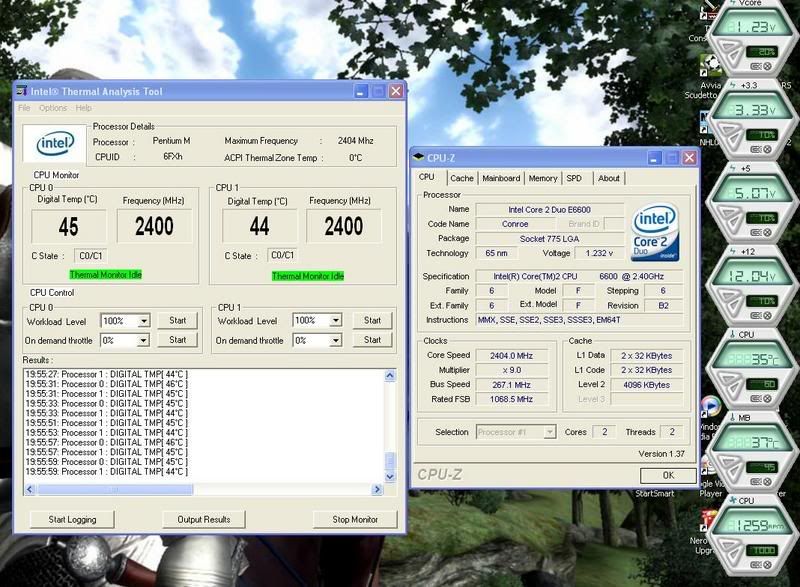Screen dimensions: 800x587
Task: Click the Intel Core 2 Duo badge in CPU-Z
Action: click(656, 232)
